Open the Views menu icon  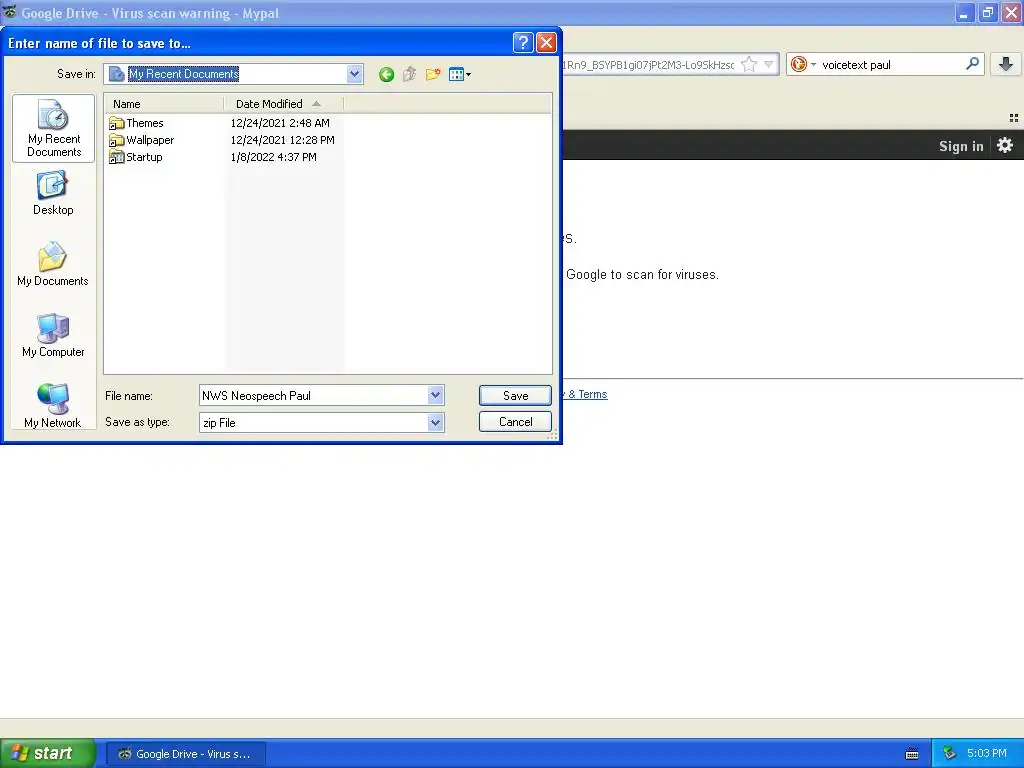460,74
